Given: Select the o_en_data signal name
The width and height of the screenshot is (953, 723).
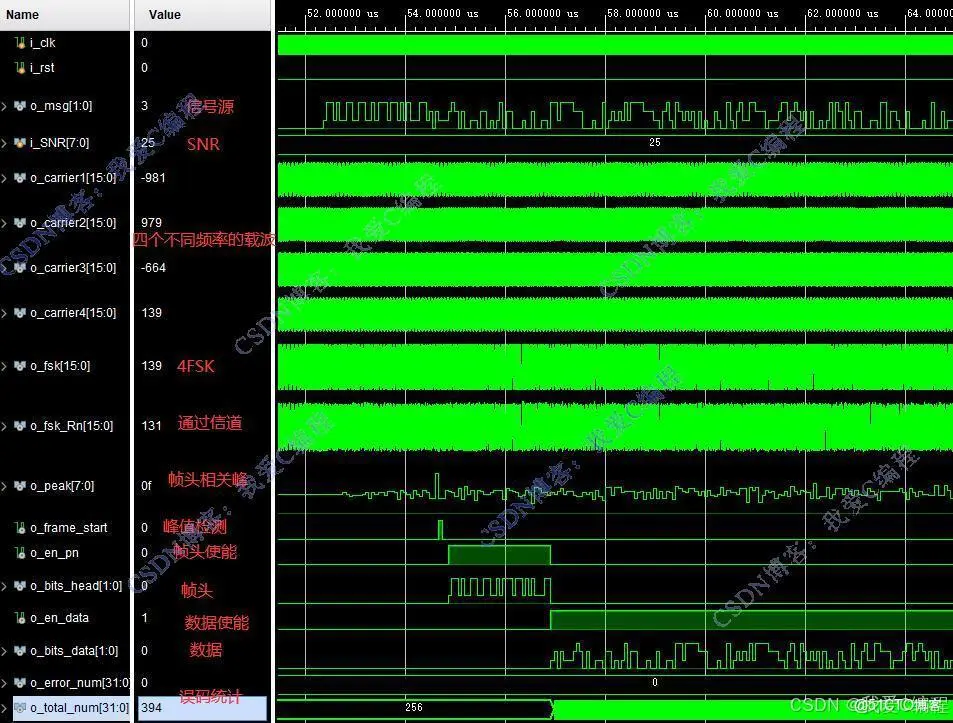Looking at the screenshot, I should coord(60,618).
